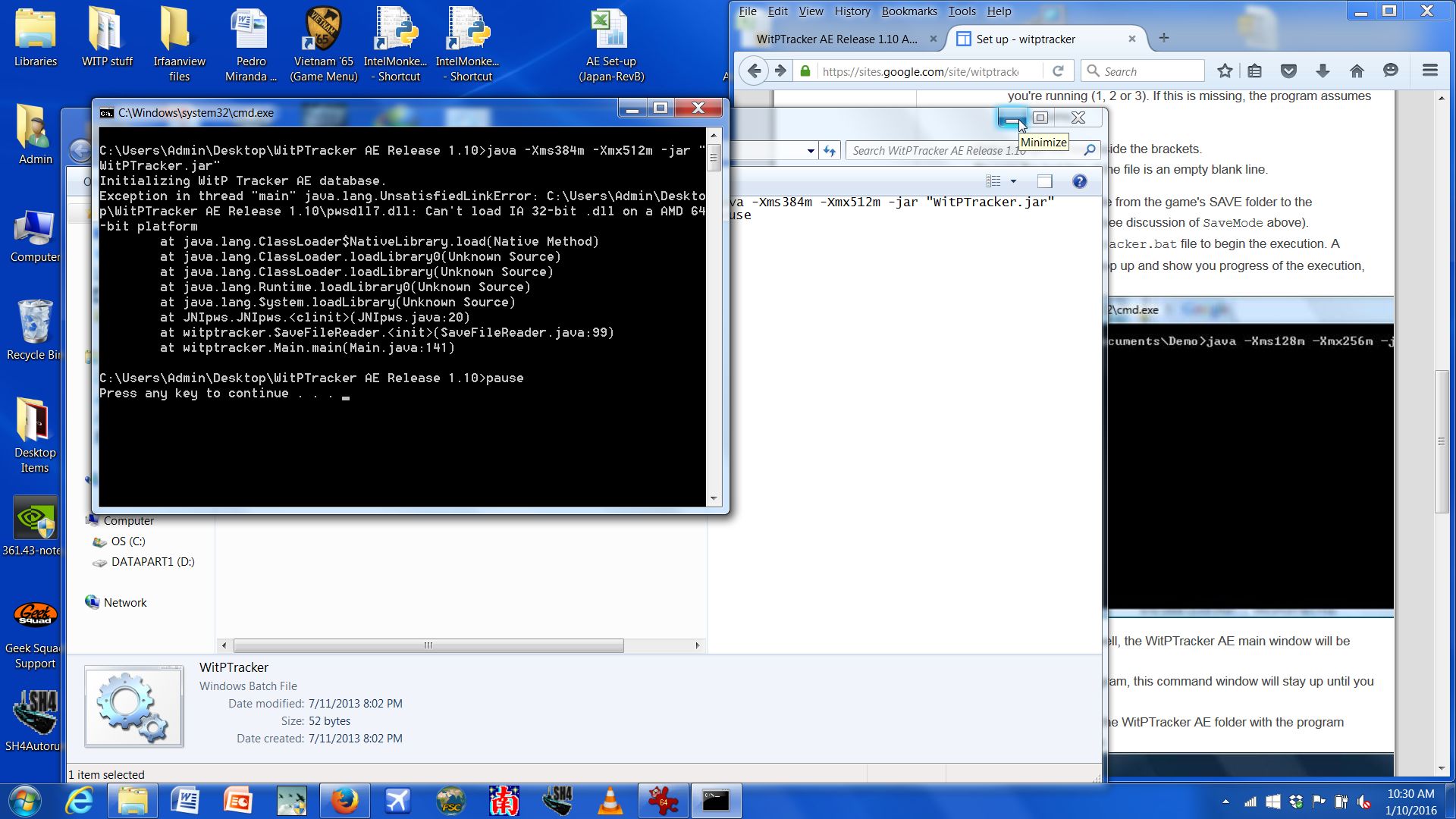Viewport: 1456px width, 819px height.
Task: Click the Explorer horizontal scrollbar thumb
Action: point(428,645)
